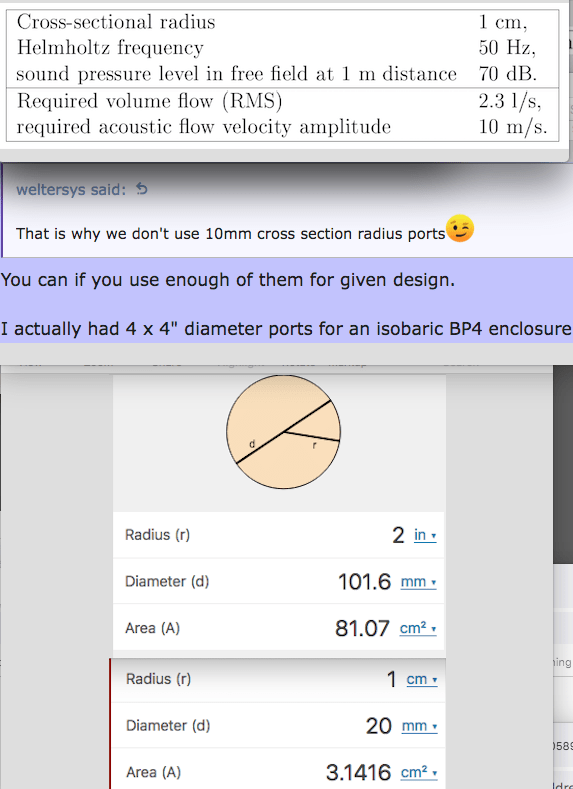The height and width of the screenshot is (789, 573).
Task: Click the winking emoji in the quote
Action: coord(460,228)
